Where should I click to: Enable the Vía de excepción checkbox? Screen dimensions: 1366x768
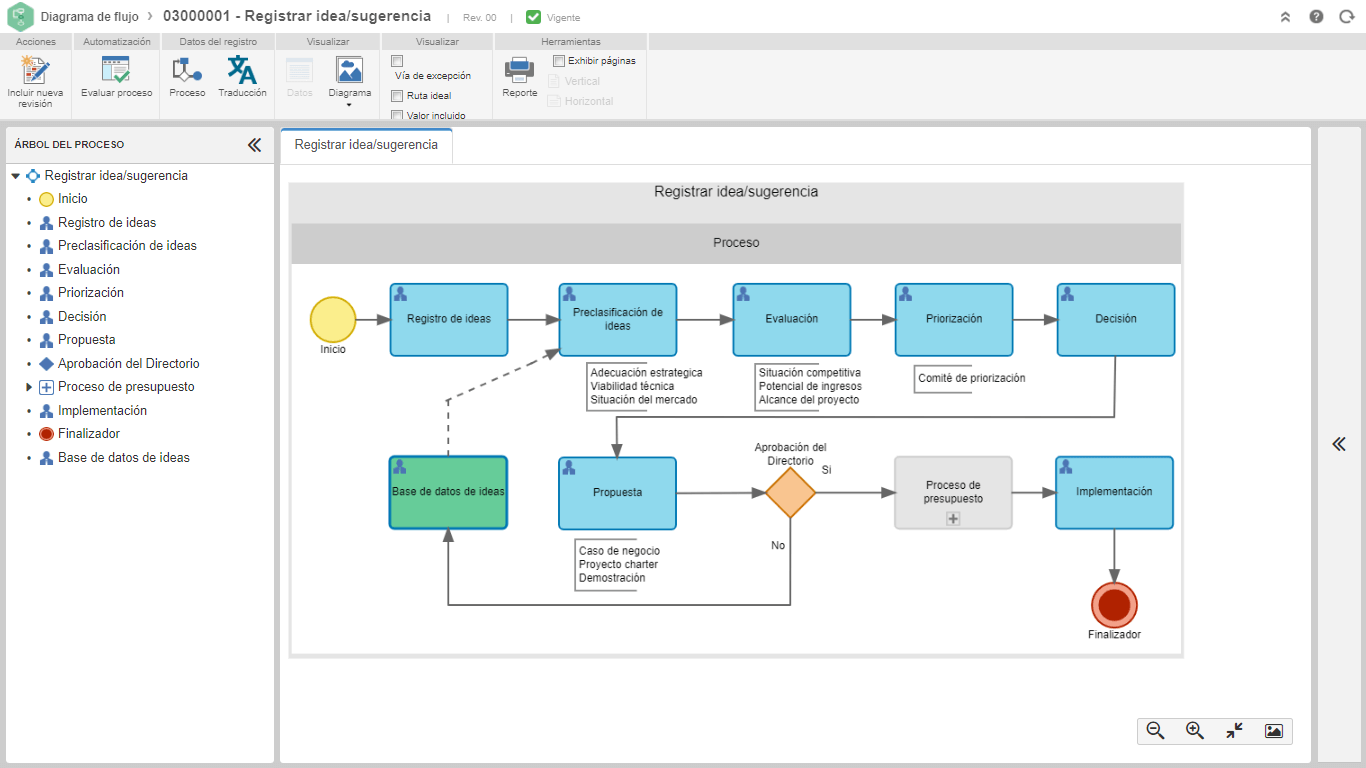coord(397,61)
